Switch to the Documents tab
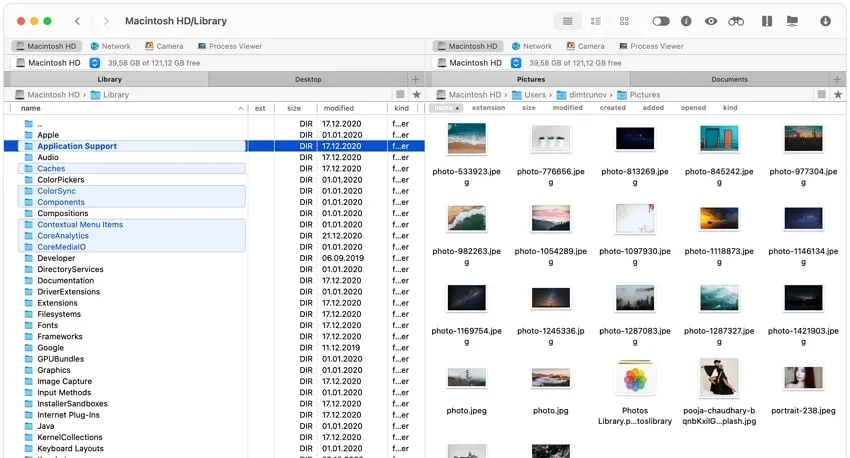The width and height of the screenshot is (850, 458). pyautogui.click(x=729, y=79)
